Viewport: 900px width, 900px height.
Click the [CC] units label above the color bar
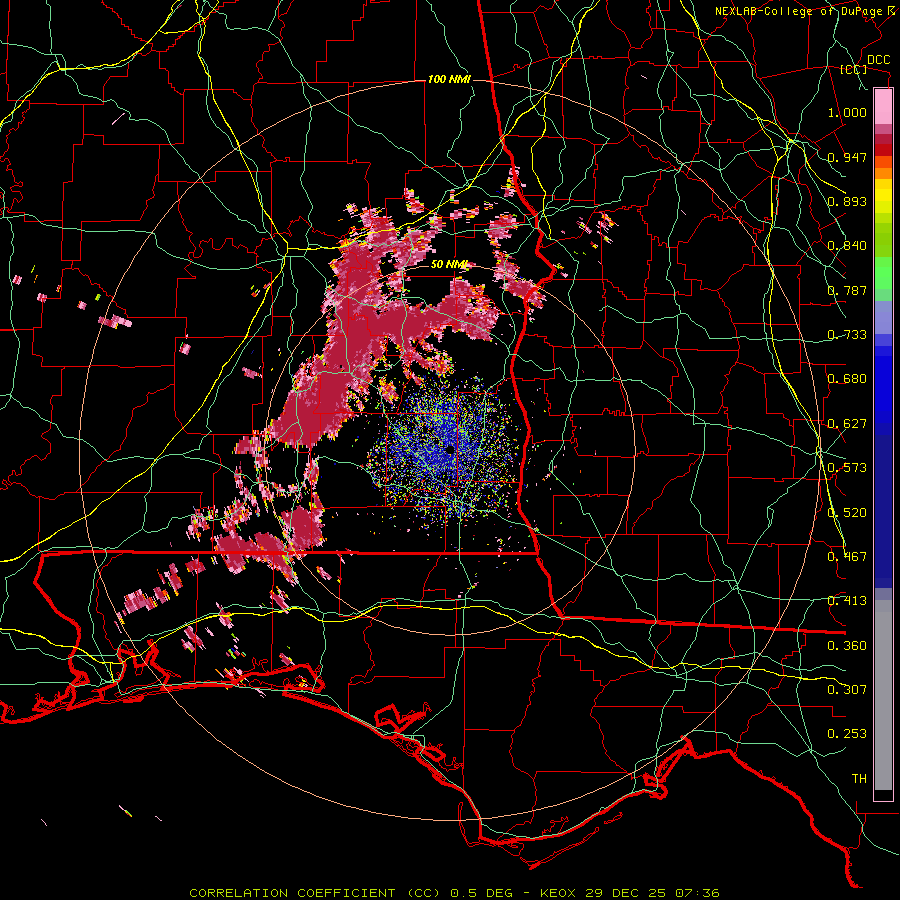[x=854, y=69]
